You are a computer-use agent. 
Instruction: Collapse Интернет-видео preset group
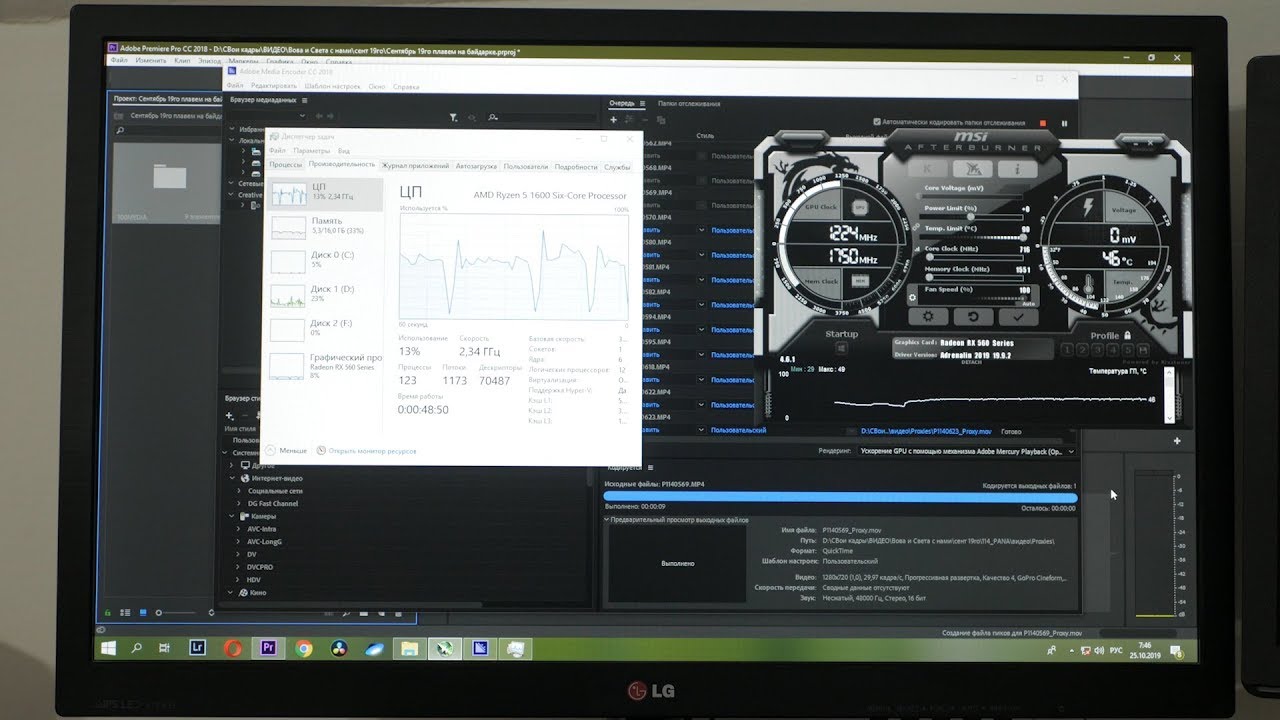click(232, 478)
